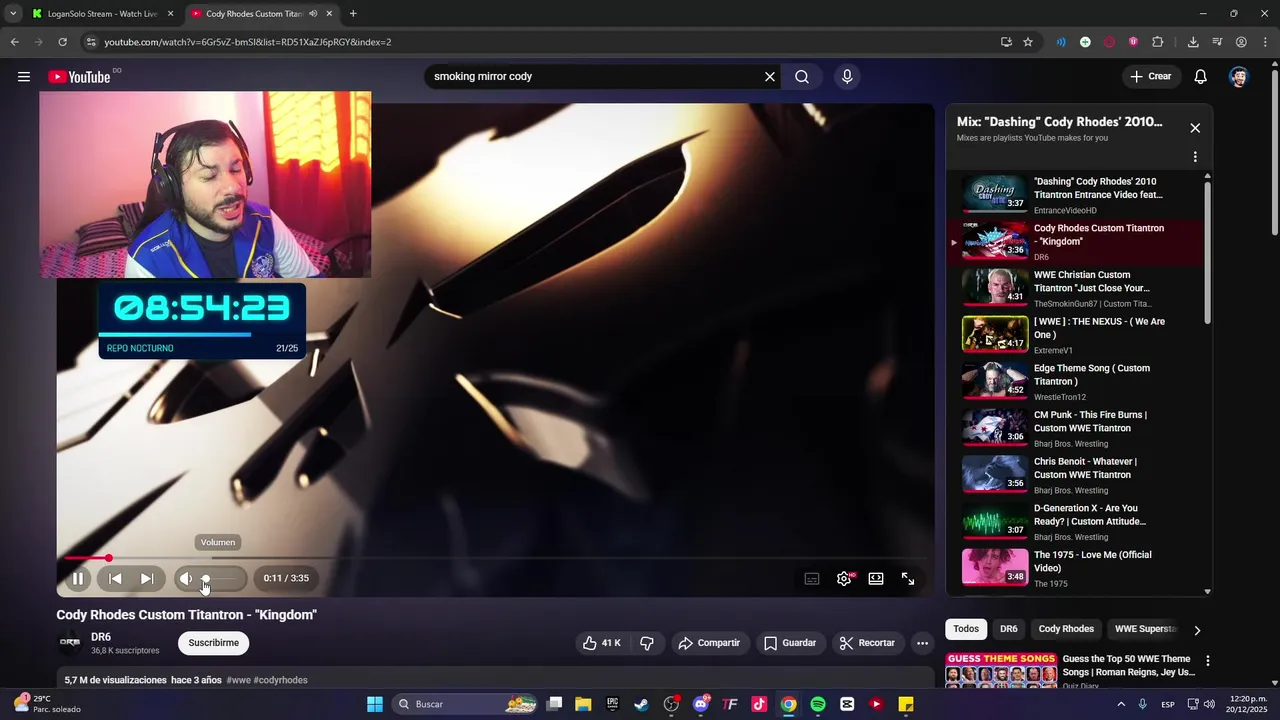Show hidden system tray icons
The image size is (1280, 720).
click(1120, 704)
